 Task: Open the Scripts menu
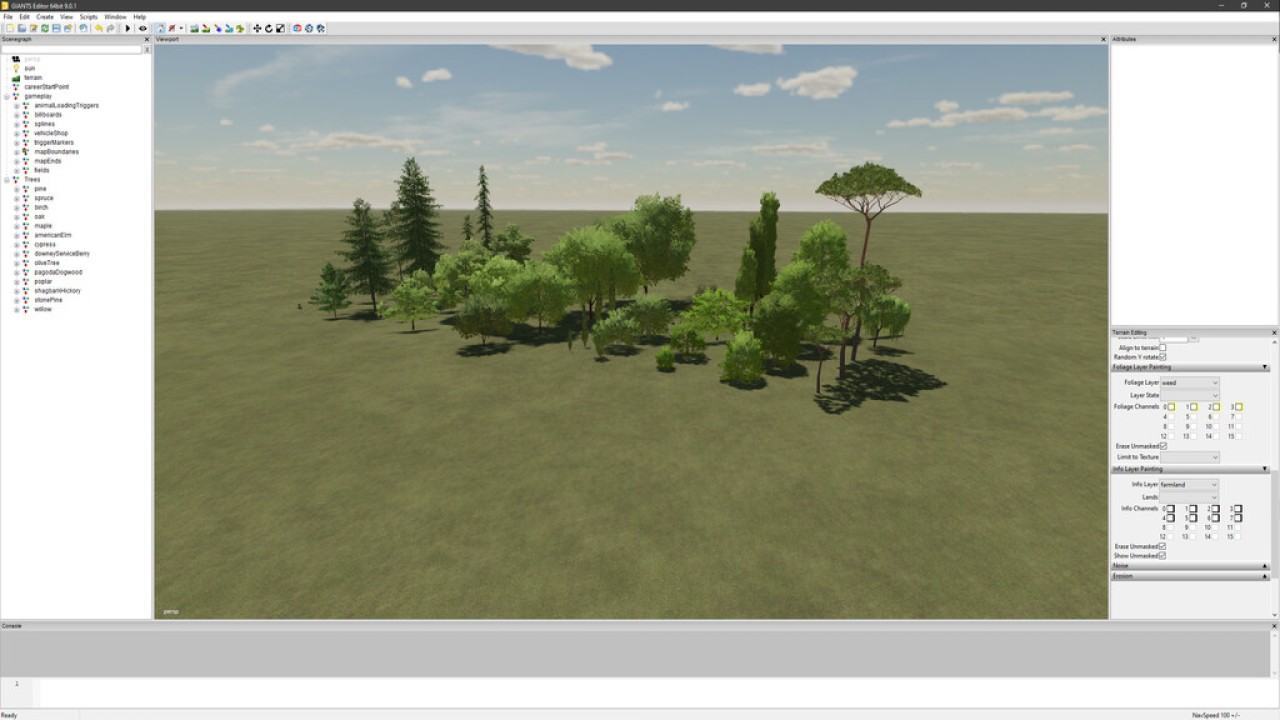click(x=88, y=16)
